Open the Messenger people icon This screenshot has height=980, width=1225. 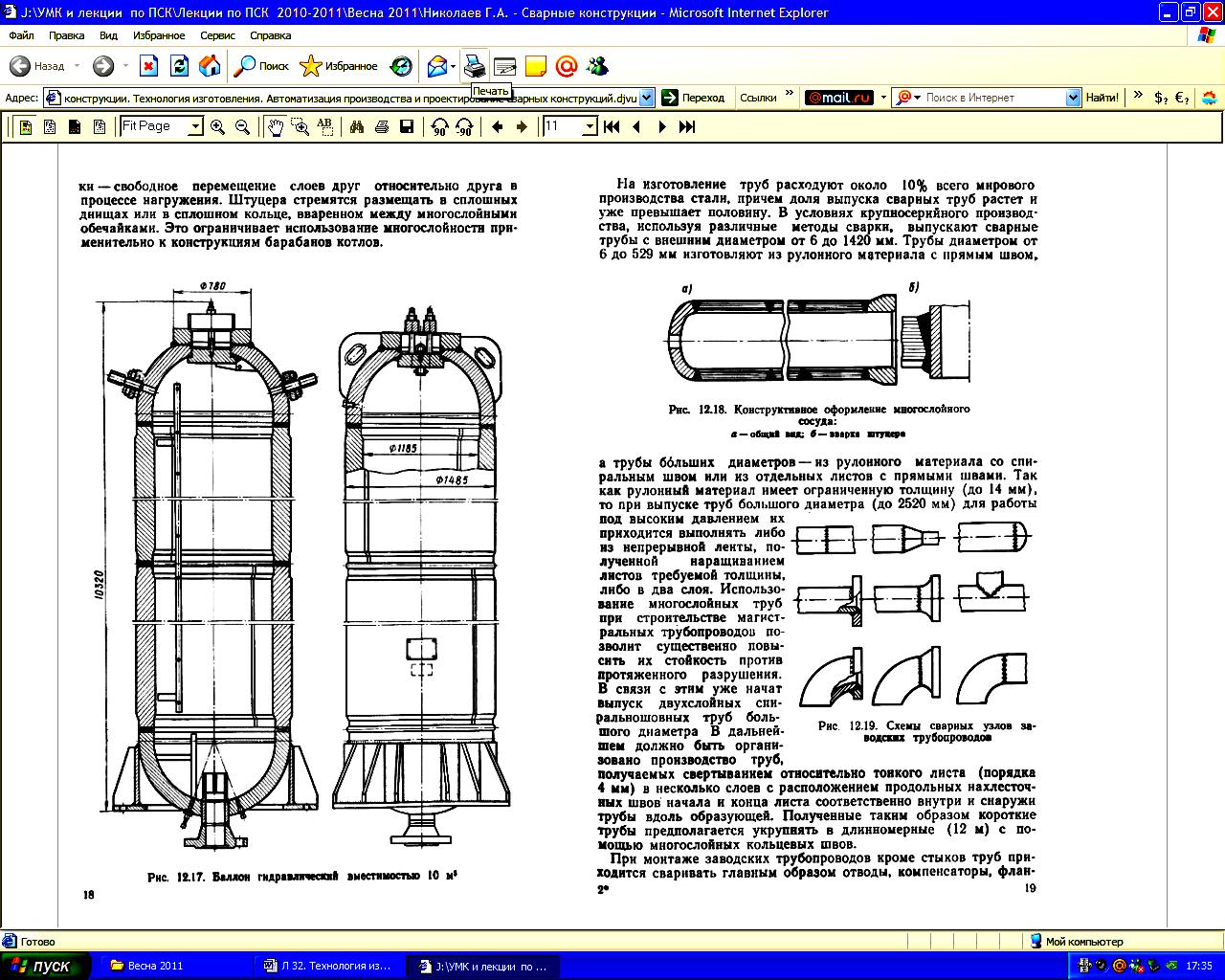click(598, 66)
